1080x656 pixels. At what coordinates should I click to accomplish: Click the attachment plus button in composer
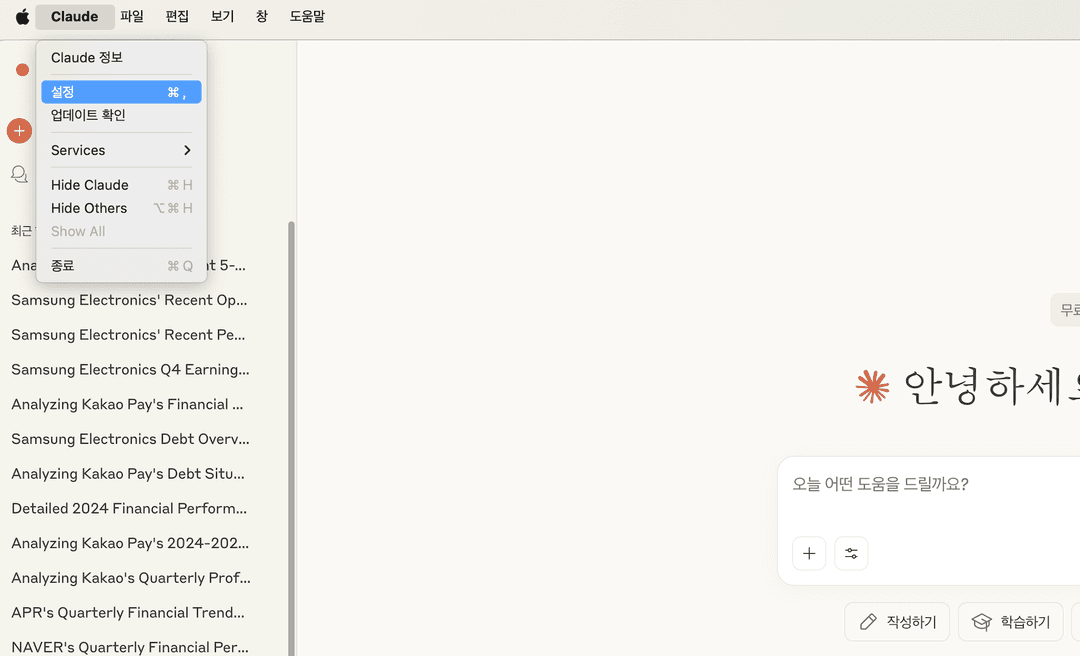(x=809, y=553)
